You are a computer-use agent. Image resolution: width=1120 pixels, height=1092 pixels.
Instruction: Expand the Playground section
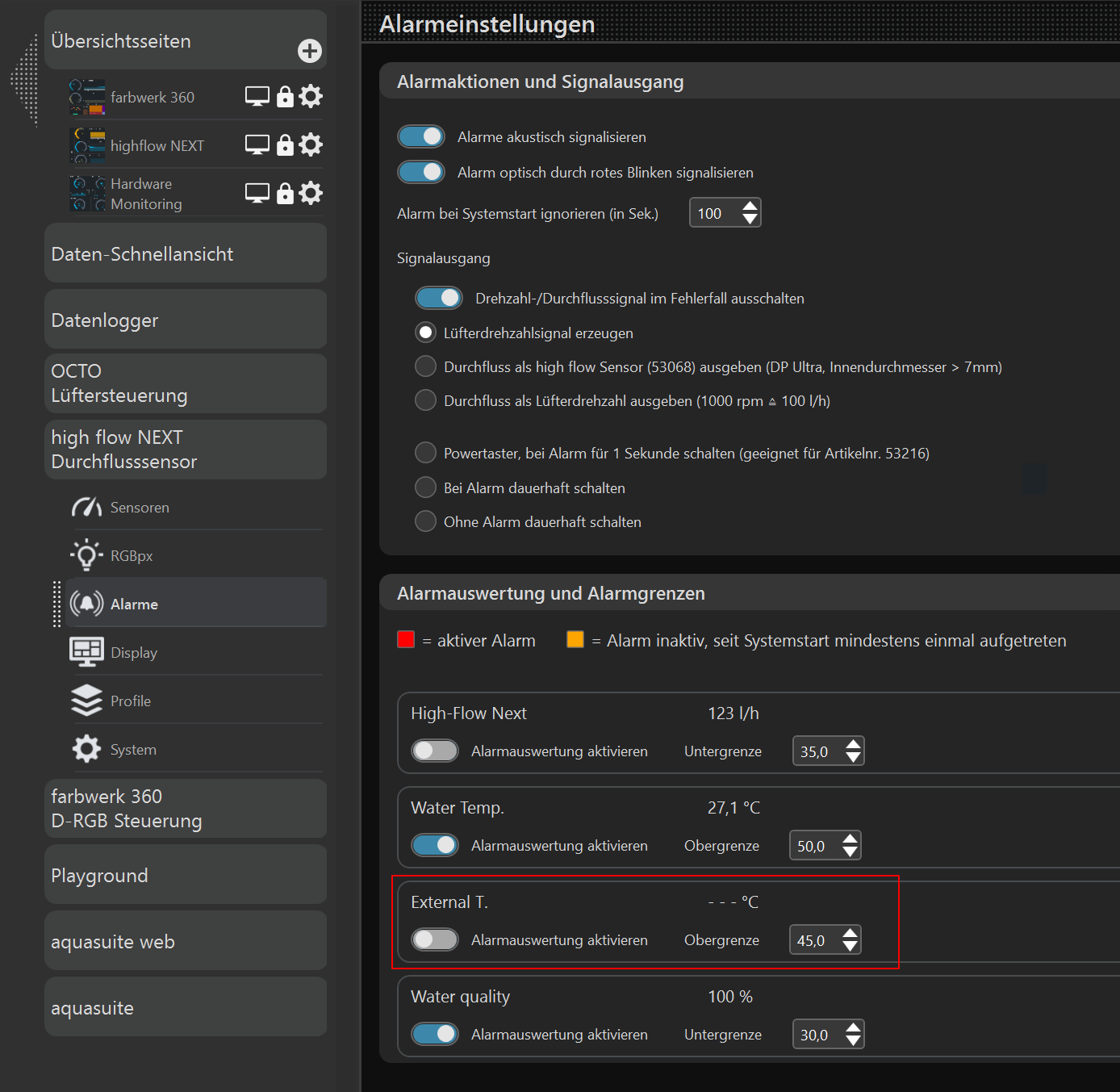(x=186, y=875)
